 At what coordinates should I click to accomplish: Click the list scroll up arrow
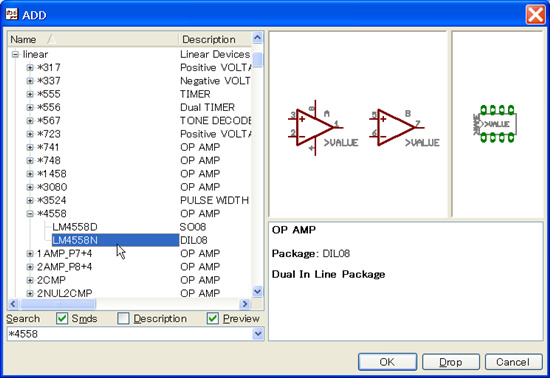(257, 38)
